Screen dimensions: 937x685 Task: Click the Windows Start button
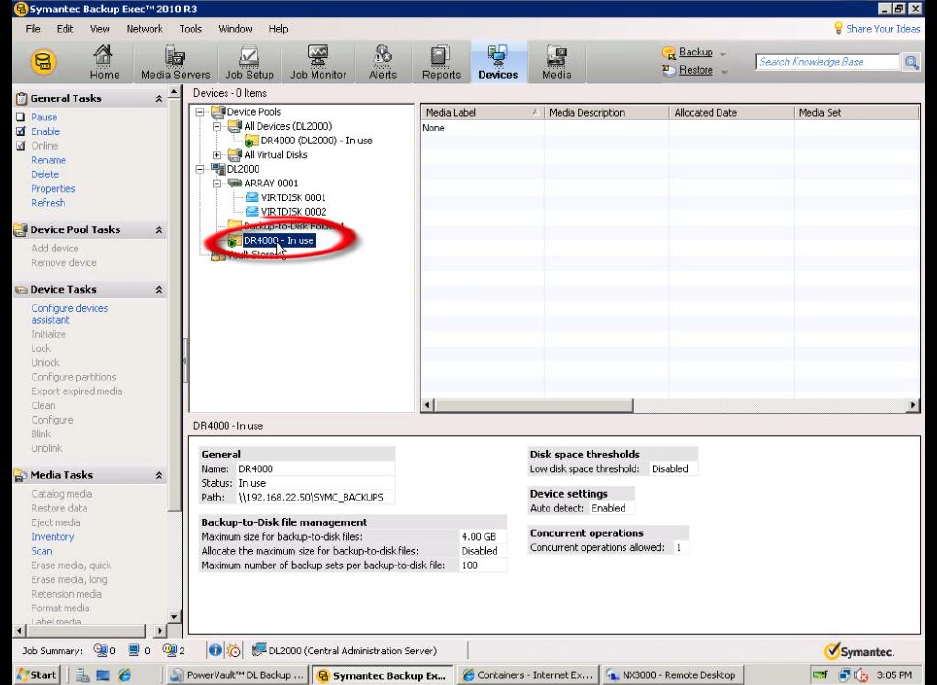[36, 675]
